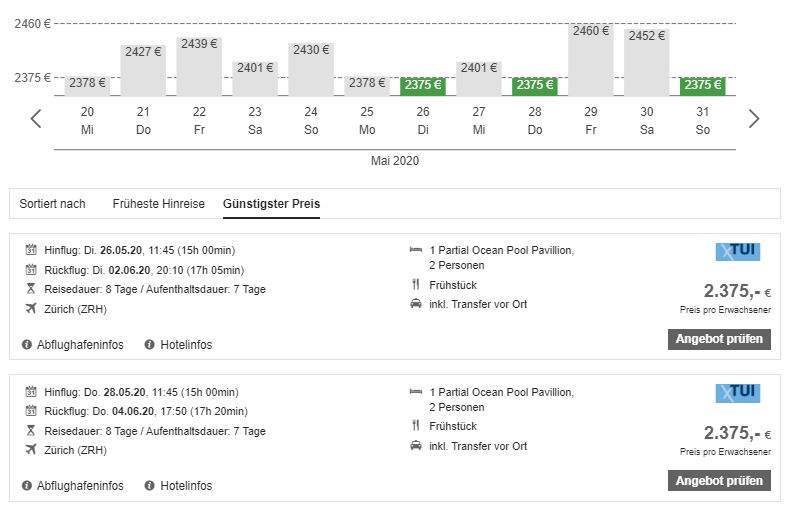
Task: Click TUI logo in second offer
Action: tap(738, 393)
